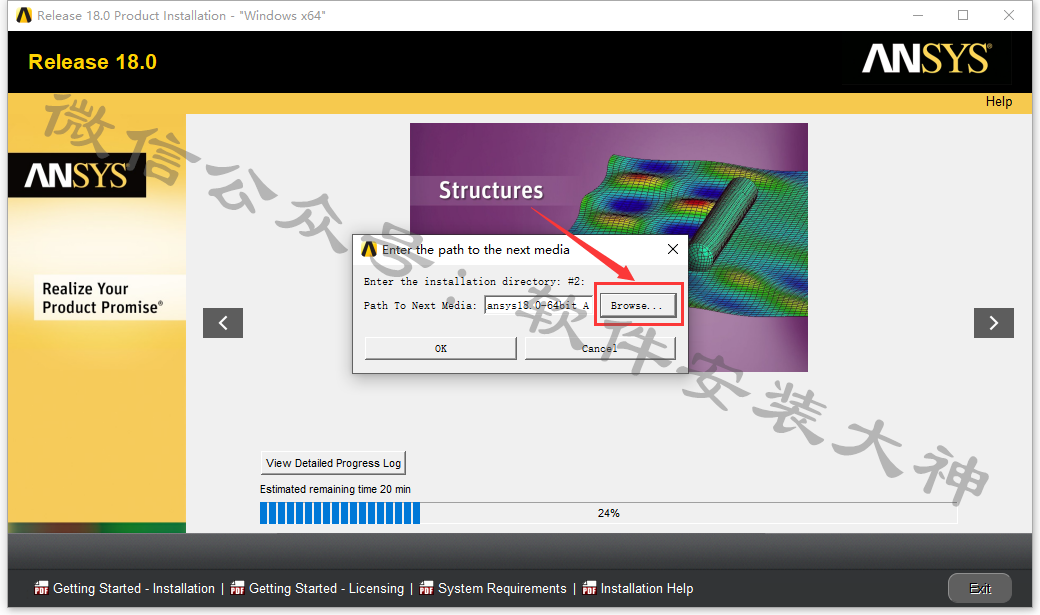Click PDF icon beside Installation Help

[589, 588]
